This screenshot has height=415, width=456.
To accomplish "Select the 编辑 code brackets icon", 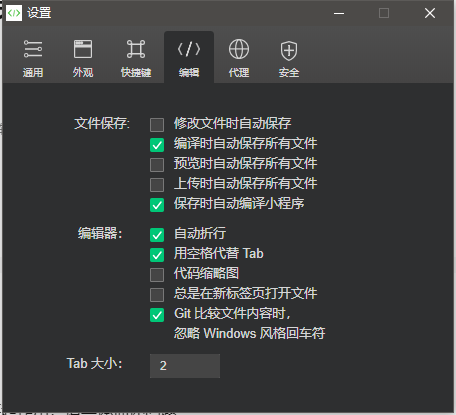I will point(189,49).
